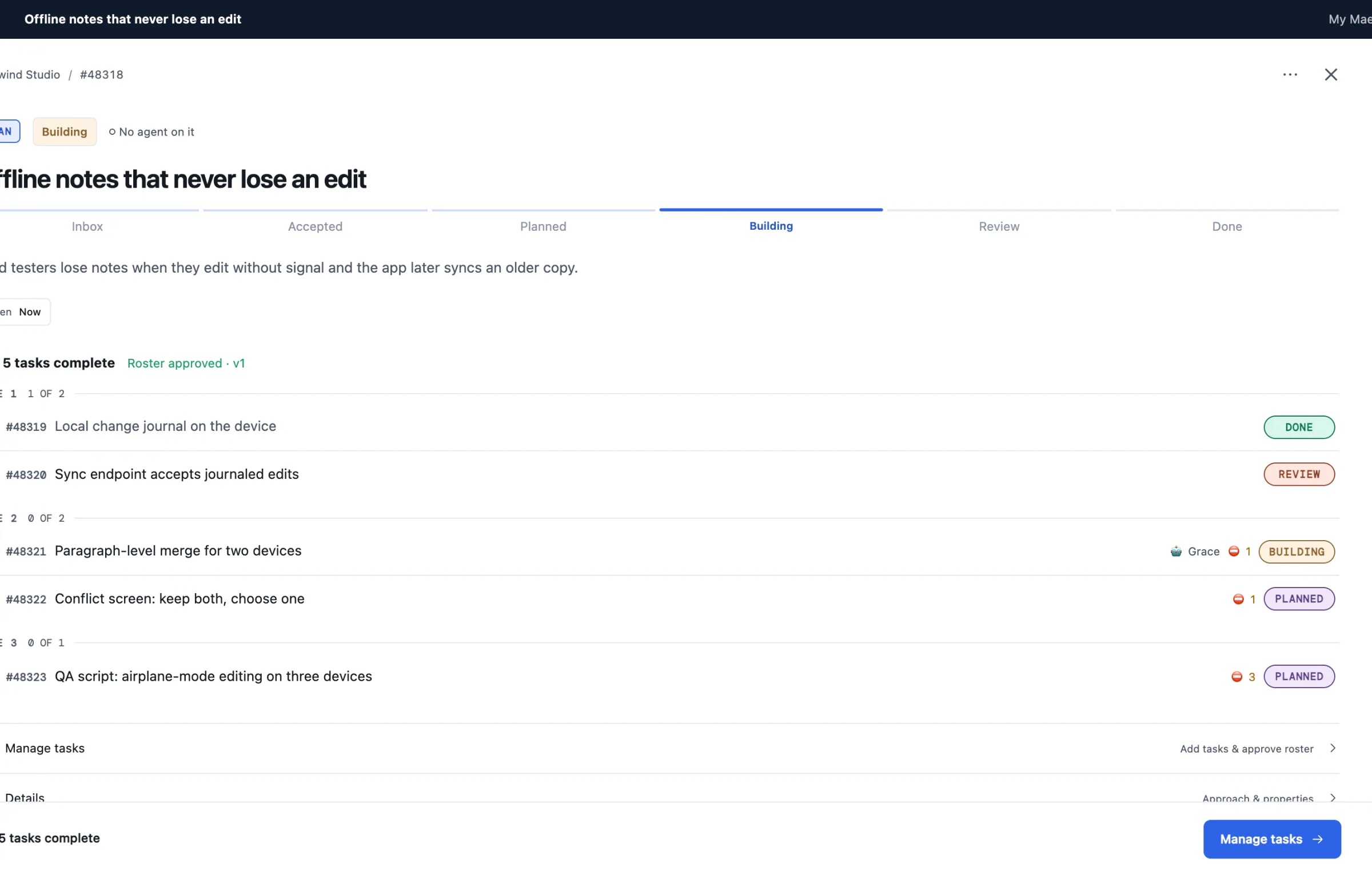
Task: Click the blue Manage tasks button
Action: tap(1272, 839)
